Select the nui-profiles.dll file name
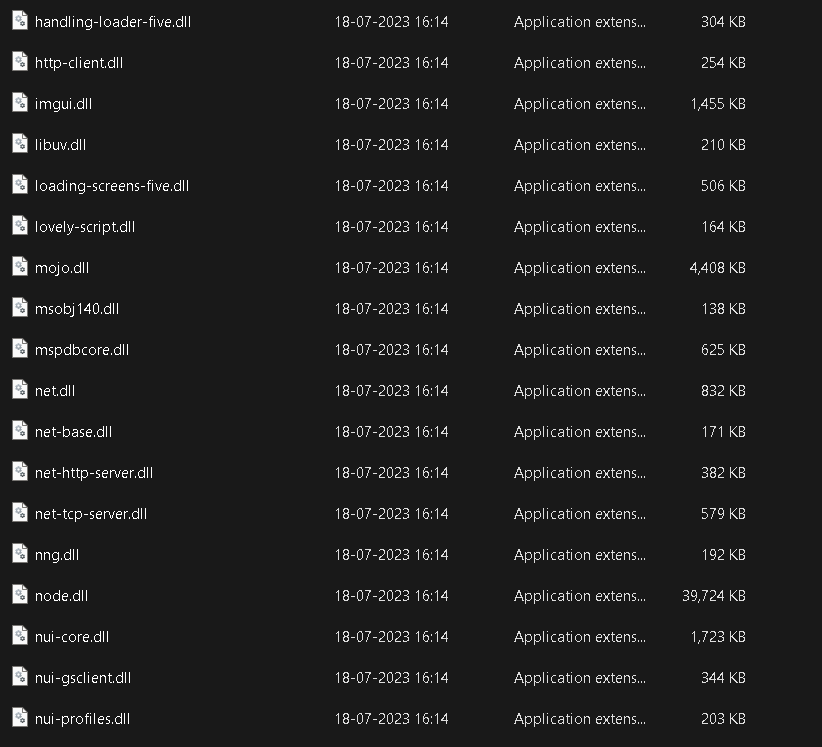The width and height of the screenshot is (822, 747). coord(82,719)
